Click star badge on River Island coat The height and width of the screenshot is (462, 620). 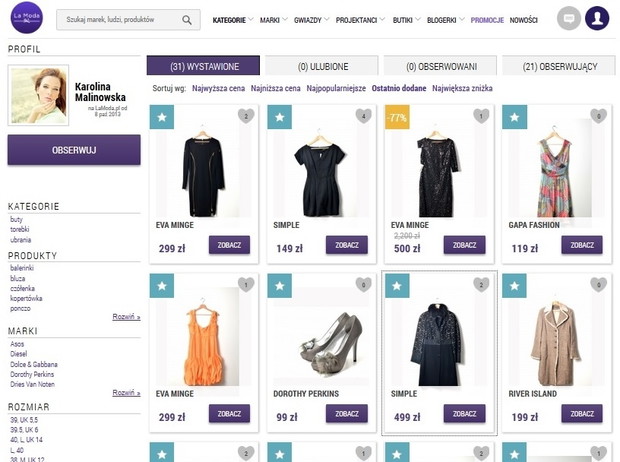pos(514,286)
